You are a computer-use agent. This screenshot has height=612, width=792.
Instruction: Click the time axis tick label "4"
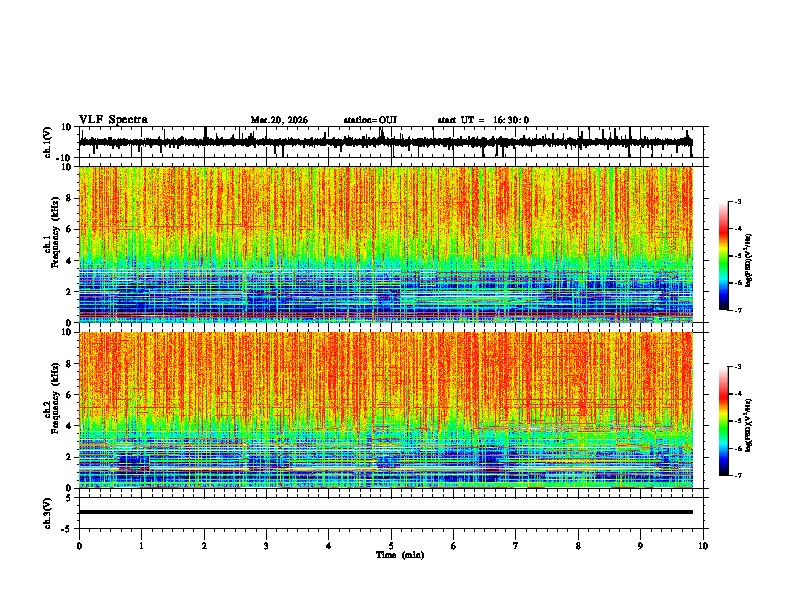[329, 546]
